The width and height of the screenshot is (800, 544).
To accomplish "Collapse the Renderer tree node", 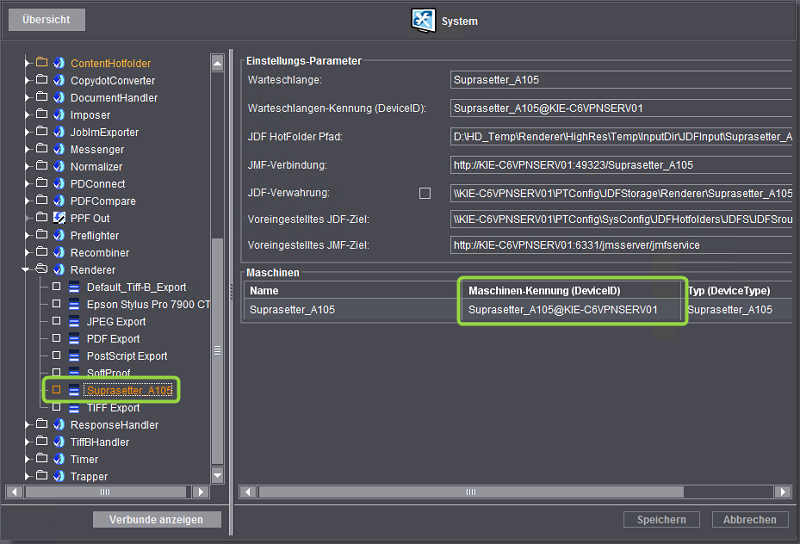I will pos(27,270).
